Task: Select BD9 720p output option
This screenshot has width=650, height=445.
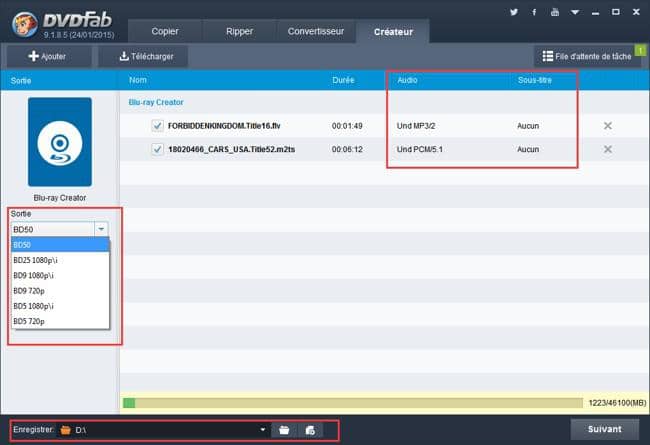Action: tap(61, 291)
